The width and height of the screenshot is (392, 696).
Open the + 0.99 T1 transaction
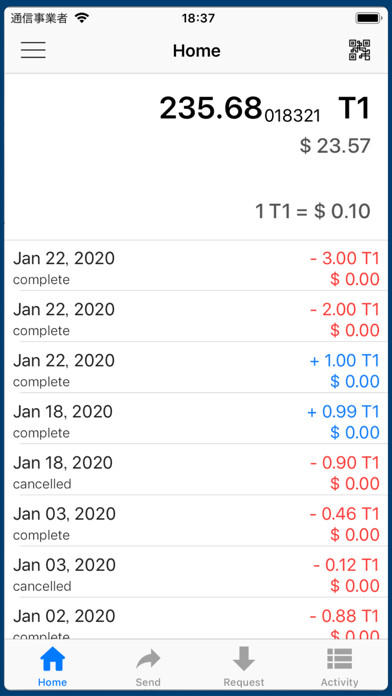click(x=196, y=419)
